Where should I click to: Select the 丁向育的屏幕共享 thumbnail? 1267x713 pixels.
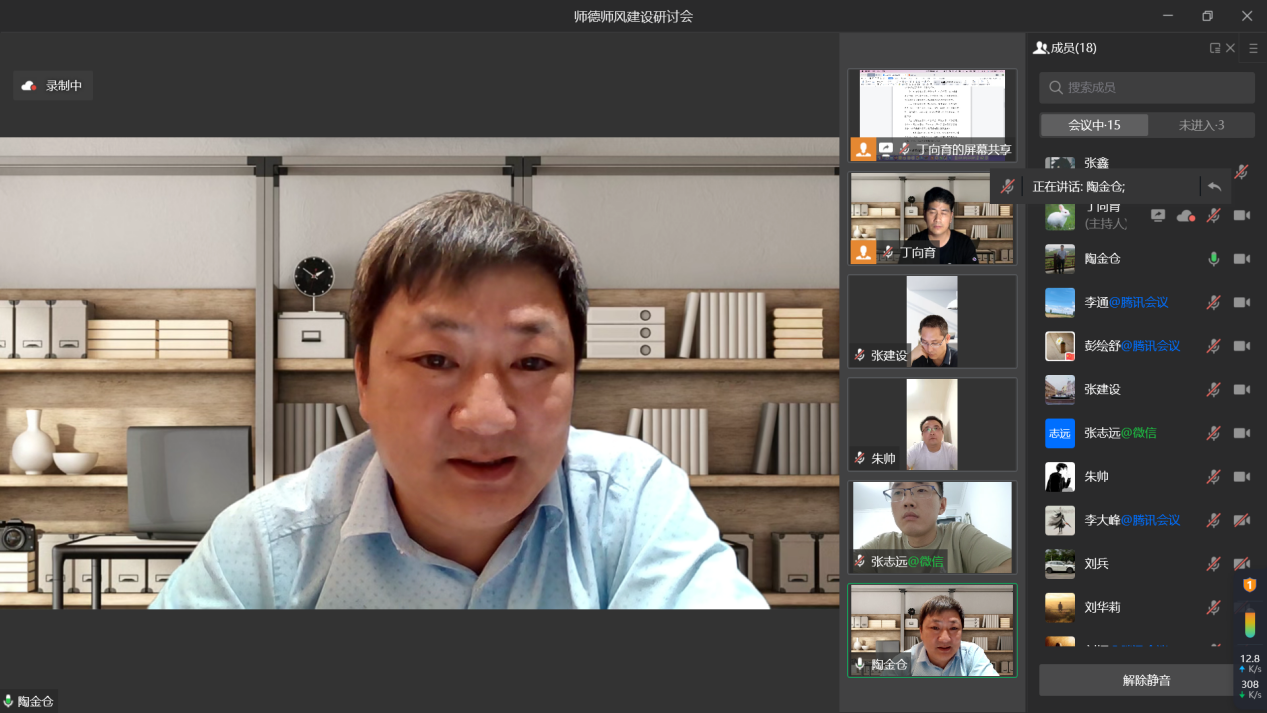(x=932, y=114)
